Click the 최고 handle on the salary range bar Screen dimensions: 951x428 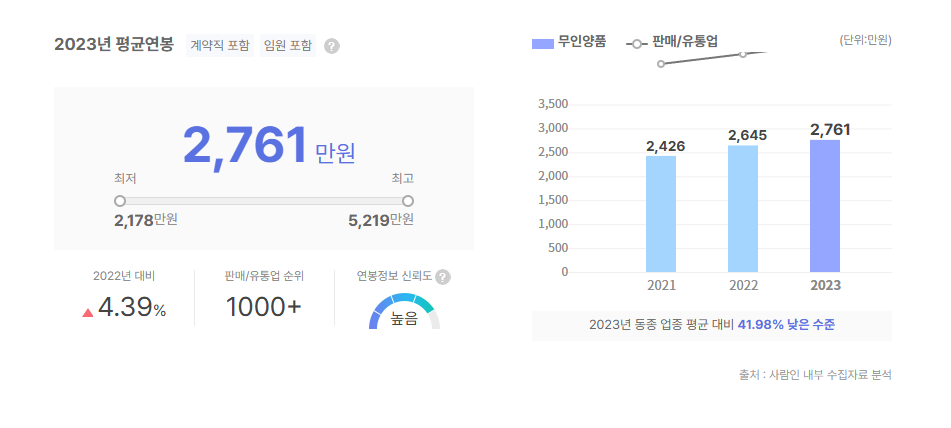408,201
